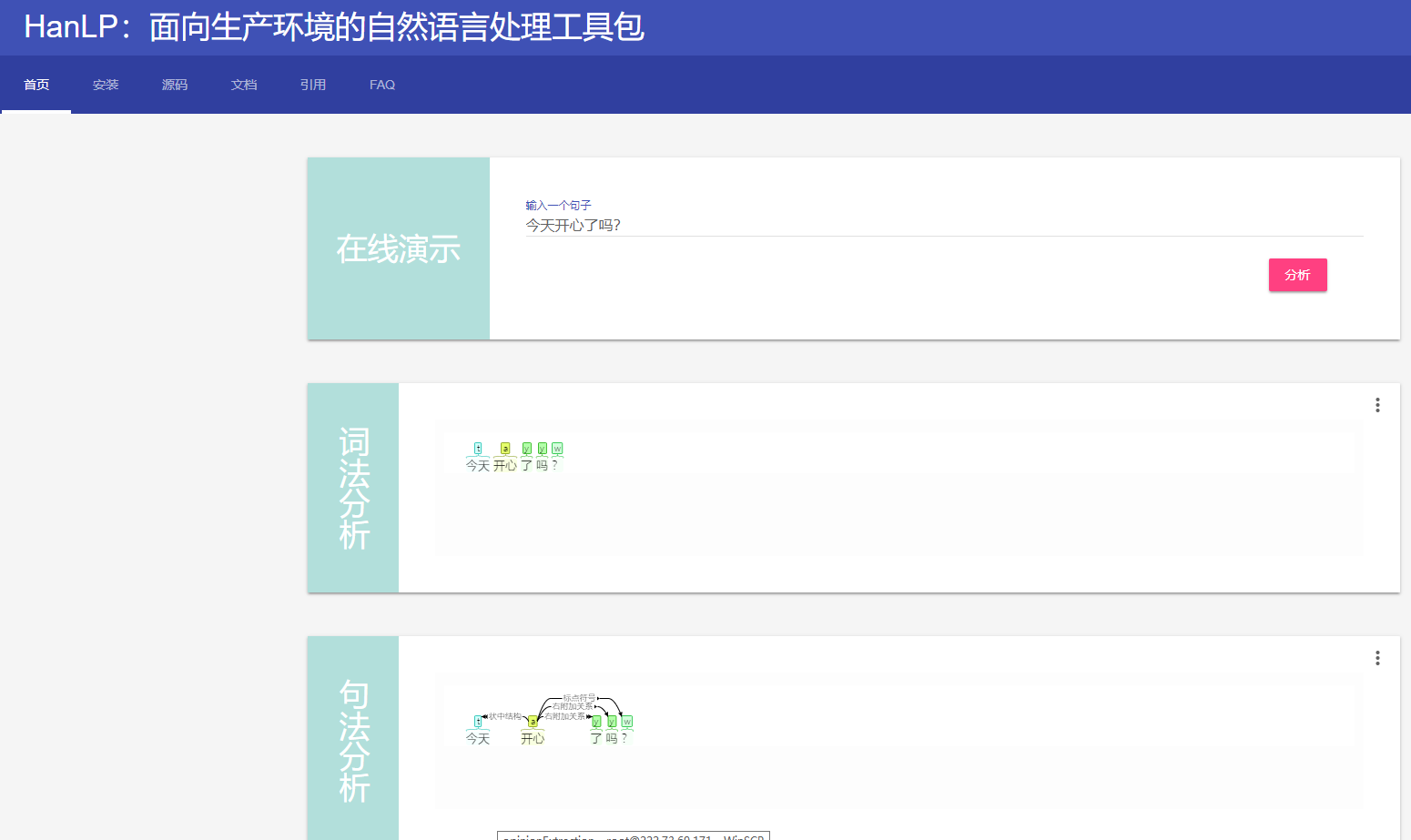1411x840 pixels.
Task: Select the 引用 tab
Action: coord(313,85)
